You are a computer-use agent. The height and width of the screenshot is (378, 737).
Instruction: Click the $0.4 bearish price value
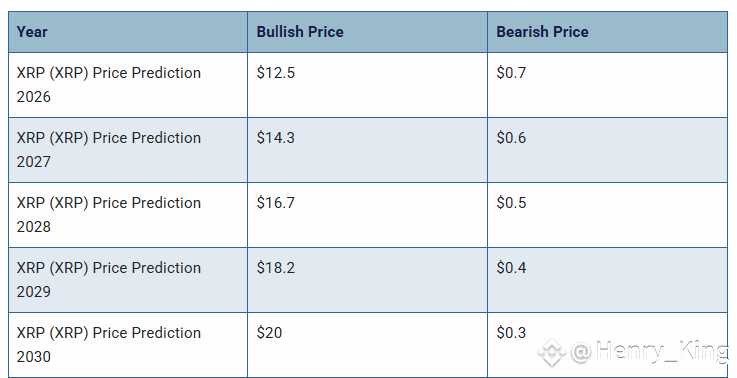point(511,268)
